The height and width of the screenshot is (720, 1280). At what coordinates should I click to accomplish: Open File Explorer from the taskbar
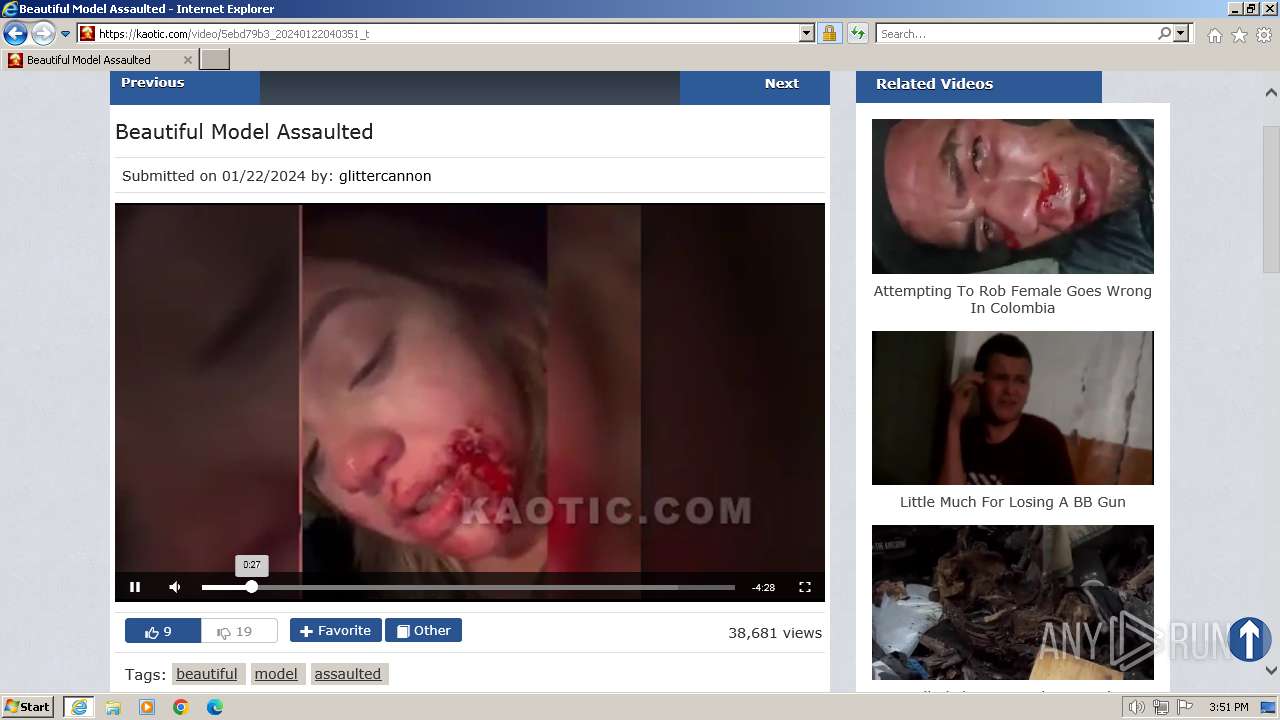point(113,707)
